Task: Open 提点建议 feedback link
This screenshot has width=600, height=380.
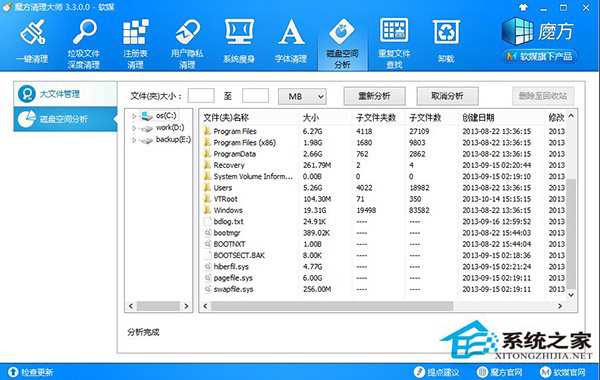Action: tap(436, 372)
